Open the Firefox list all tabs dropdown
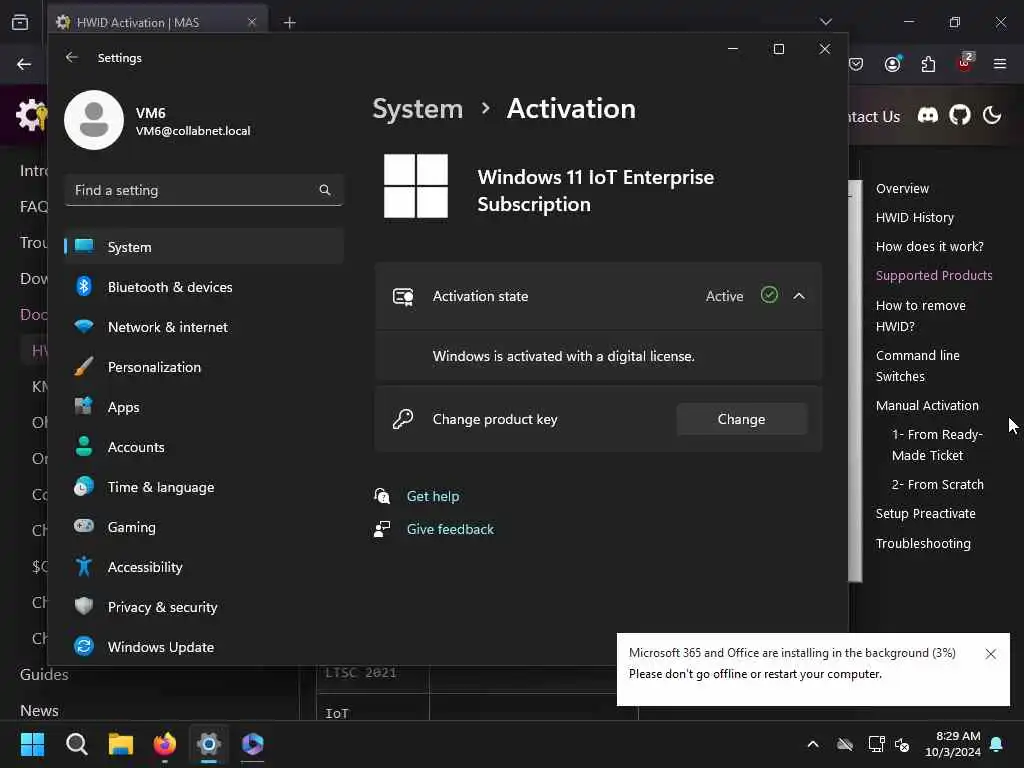 pos(825,22)
